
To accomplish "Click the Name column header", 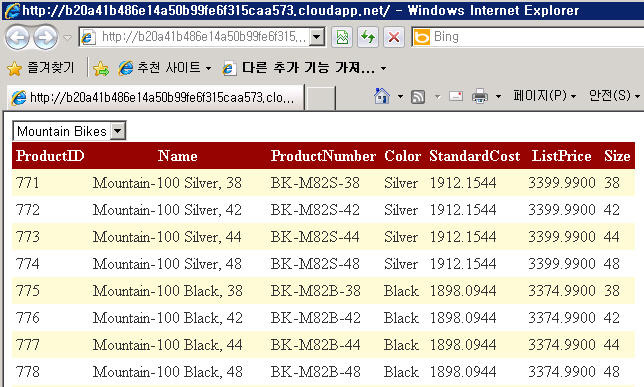I will pyautogui.click(x=177, y=156).
